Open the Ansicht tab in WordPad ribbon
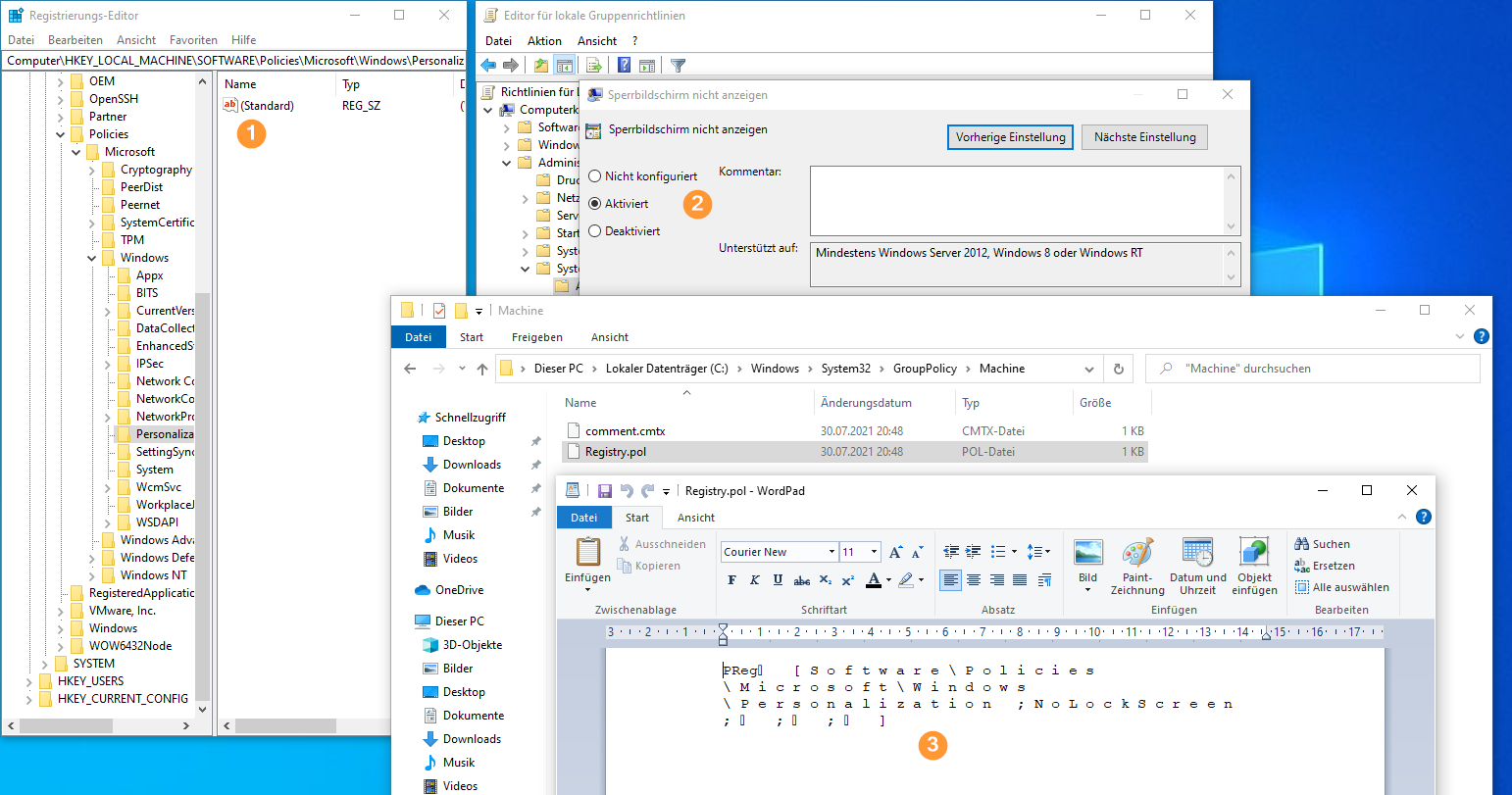Image resolution: width=1512 pixels, height=795 pixels. [696, 518]
